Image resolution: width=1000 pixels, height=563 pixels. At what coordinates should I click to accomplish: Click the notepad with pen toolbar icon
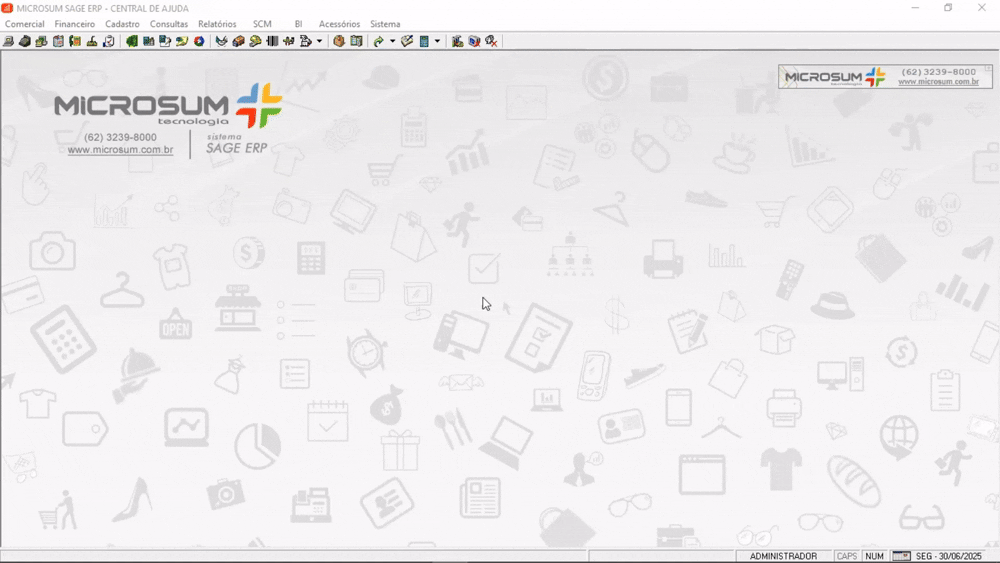click(407, 41)
